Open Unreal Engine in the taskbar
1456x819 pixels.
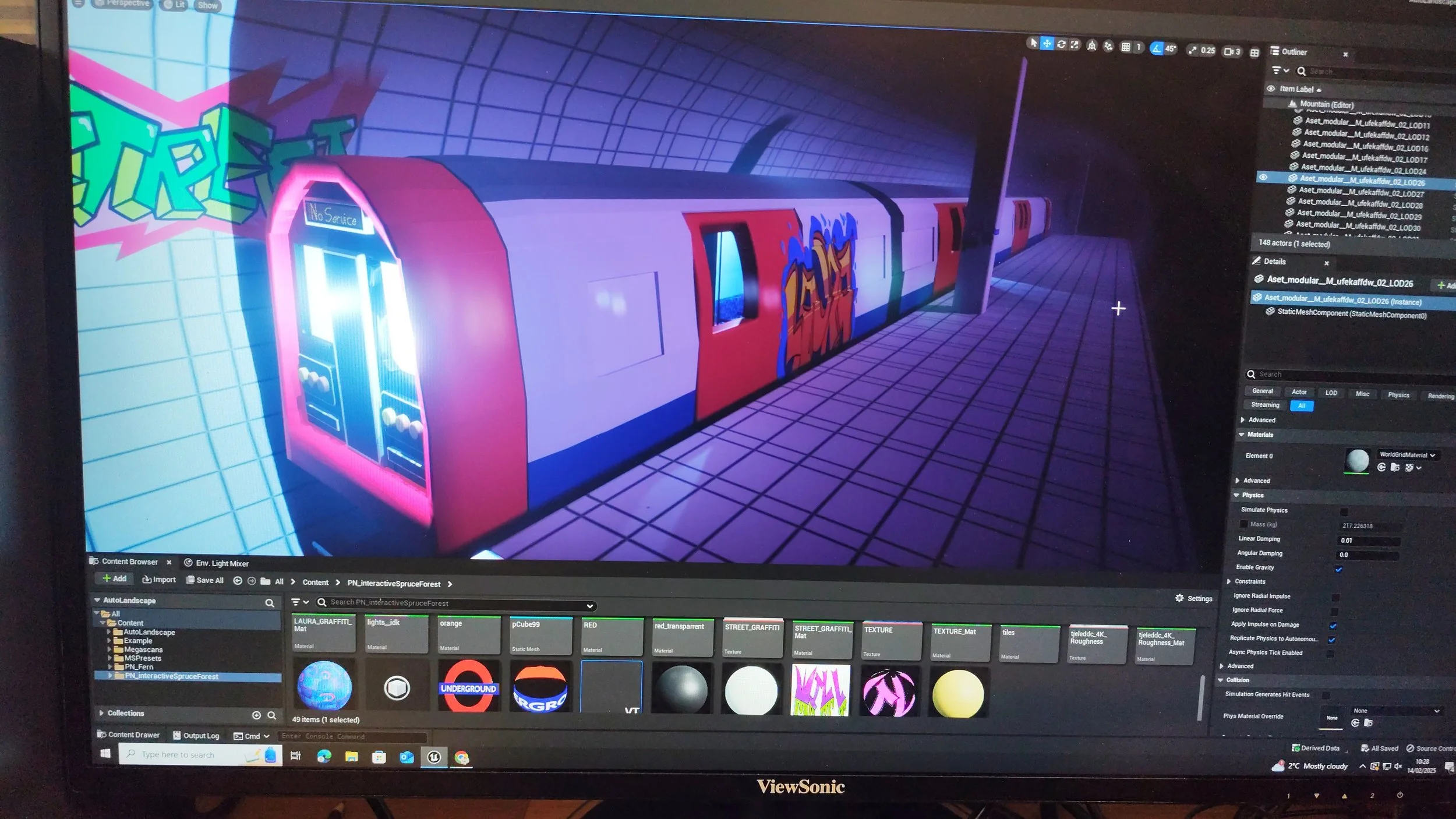click(434, 757)
